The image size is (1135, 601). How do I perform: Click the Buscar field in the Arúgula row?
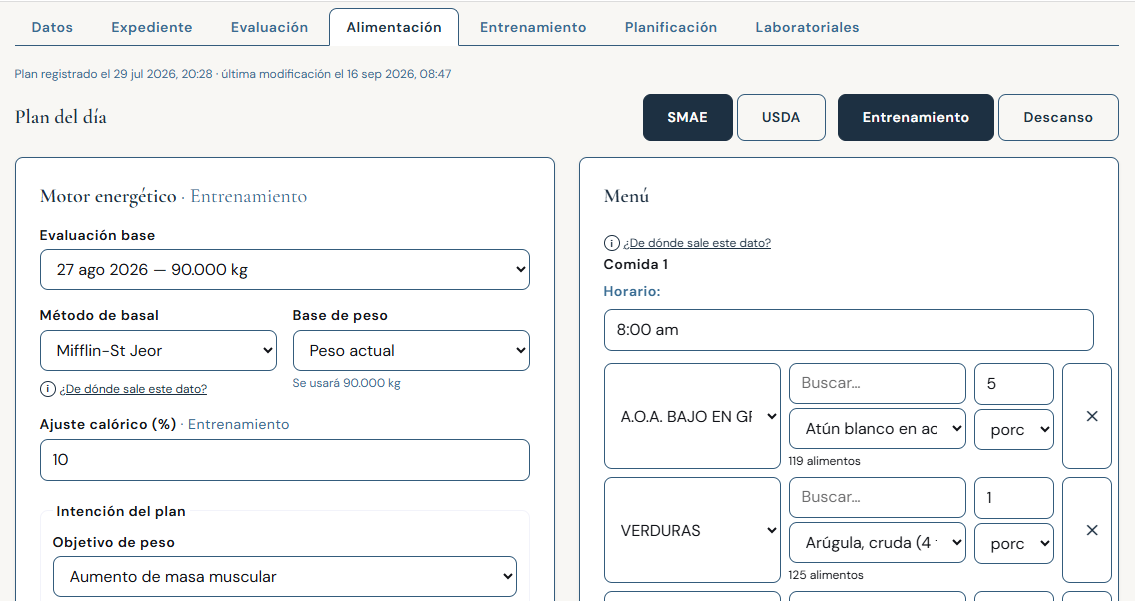pyautogui.click(x=877, y=497)
